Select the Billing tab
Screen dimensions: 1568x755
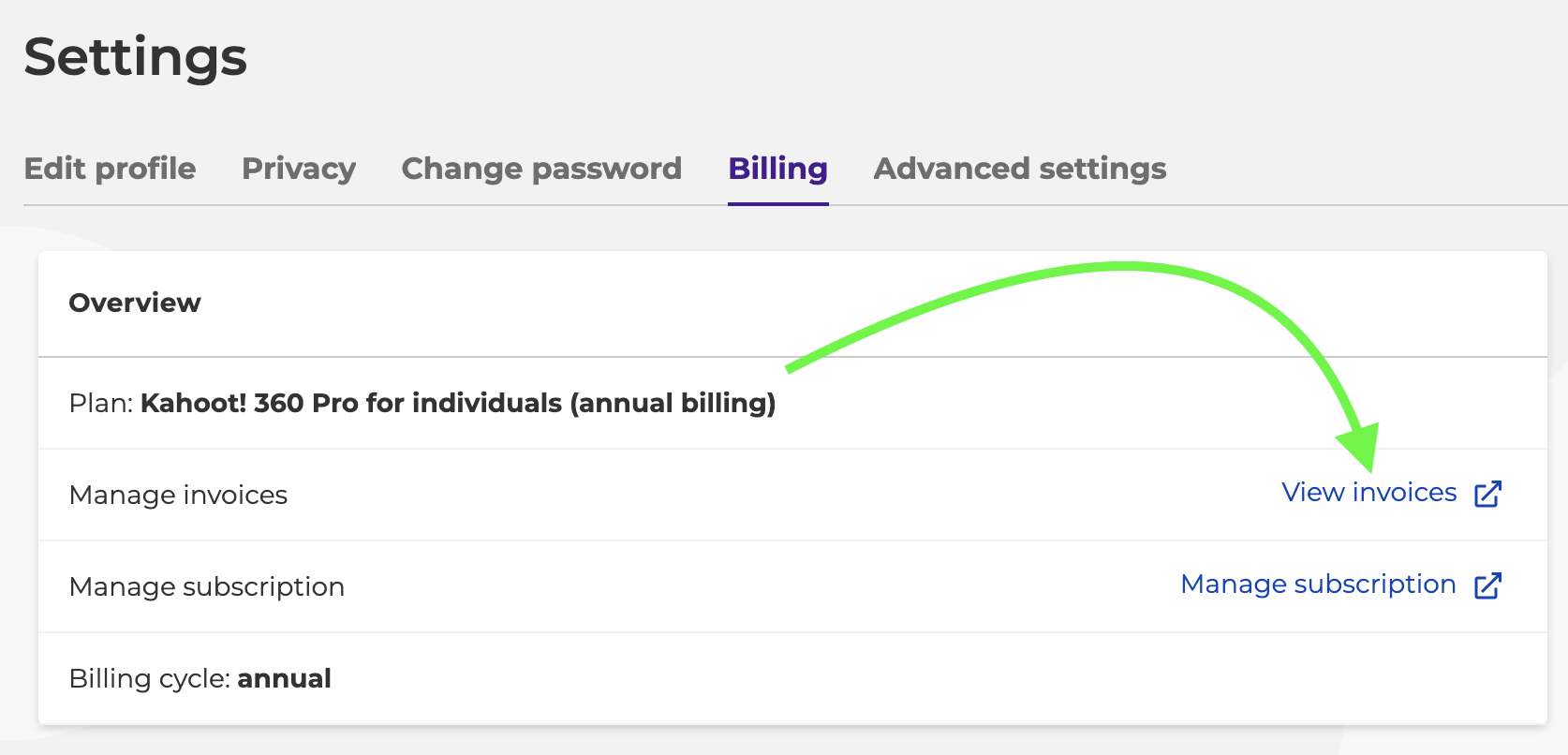[x=777, y=169]
